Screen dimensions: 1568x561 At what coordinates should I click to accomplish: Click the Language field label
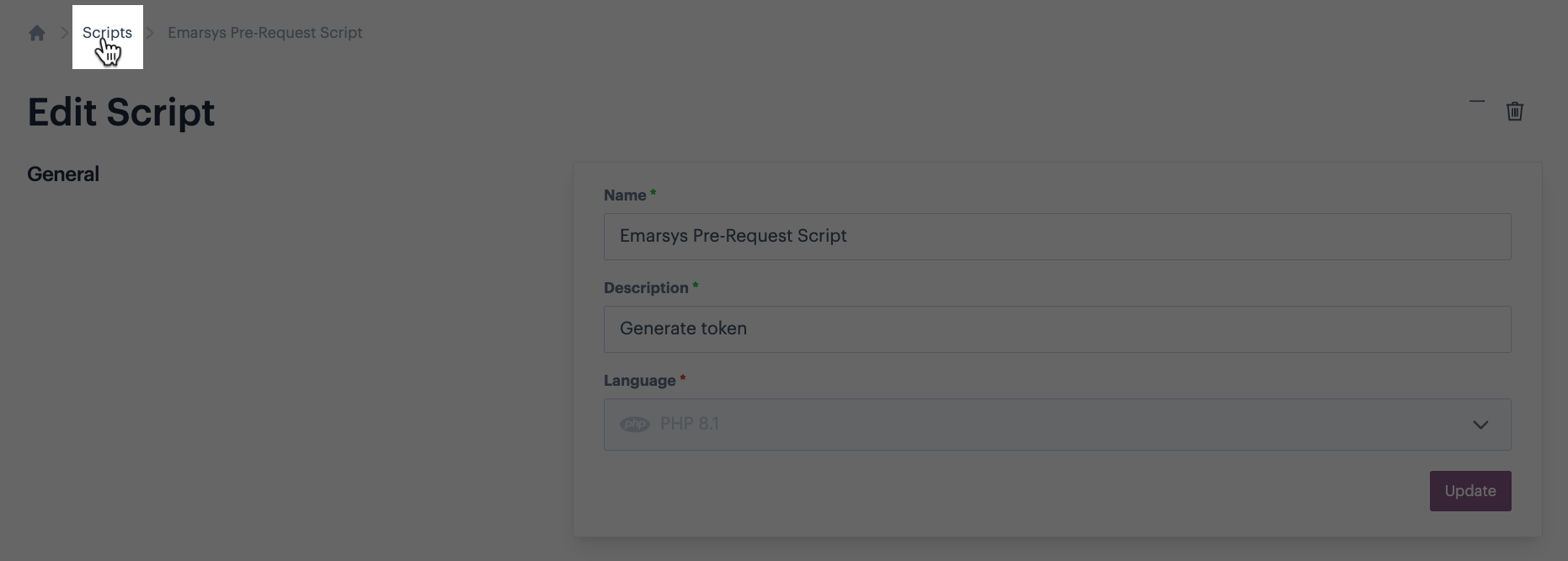[x=639, y=381]
